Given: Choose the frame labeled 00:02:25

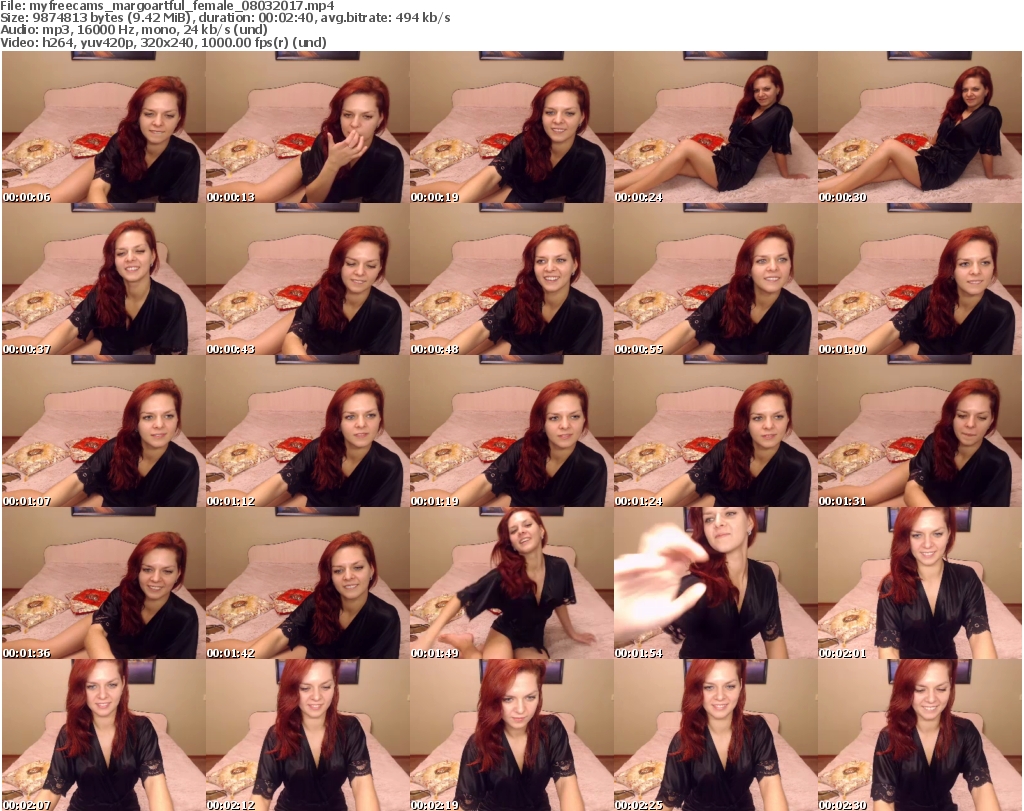Looking at the screenshot, I should point(715,735).
